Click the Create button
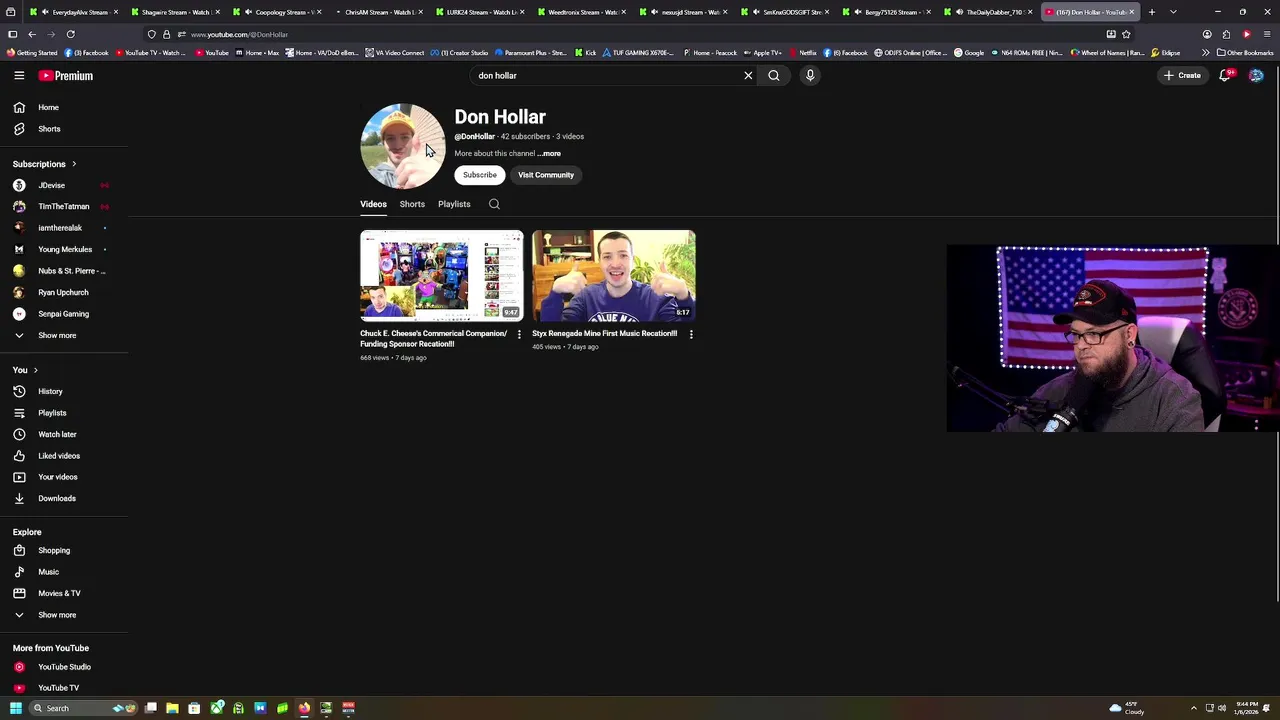 coord(1182,76)
